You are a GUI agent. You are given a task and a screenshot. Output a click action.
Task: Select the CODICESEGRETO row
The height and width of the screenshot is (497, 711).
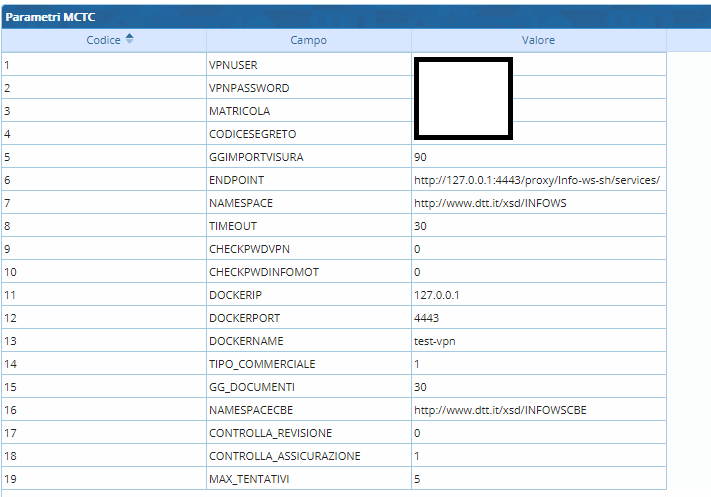click(252, 134)
